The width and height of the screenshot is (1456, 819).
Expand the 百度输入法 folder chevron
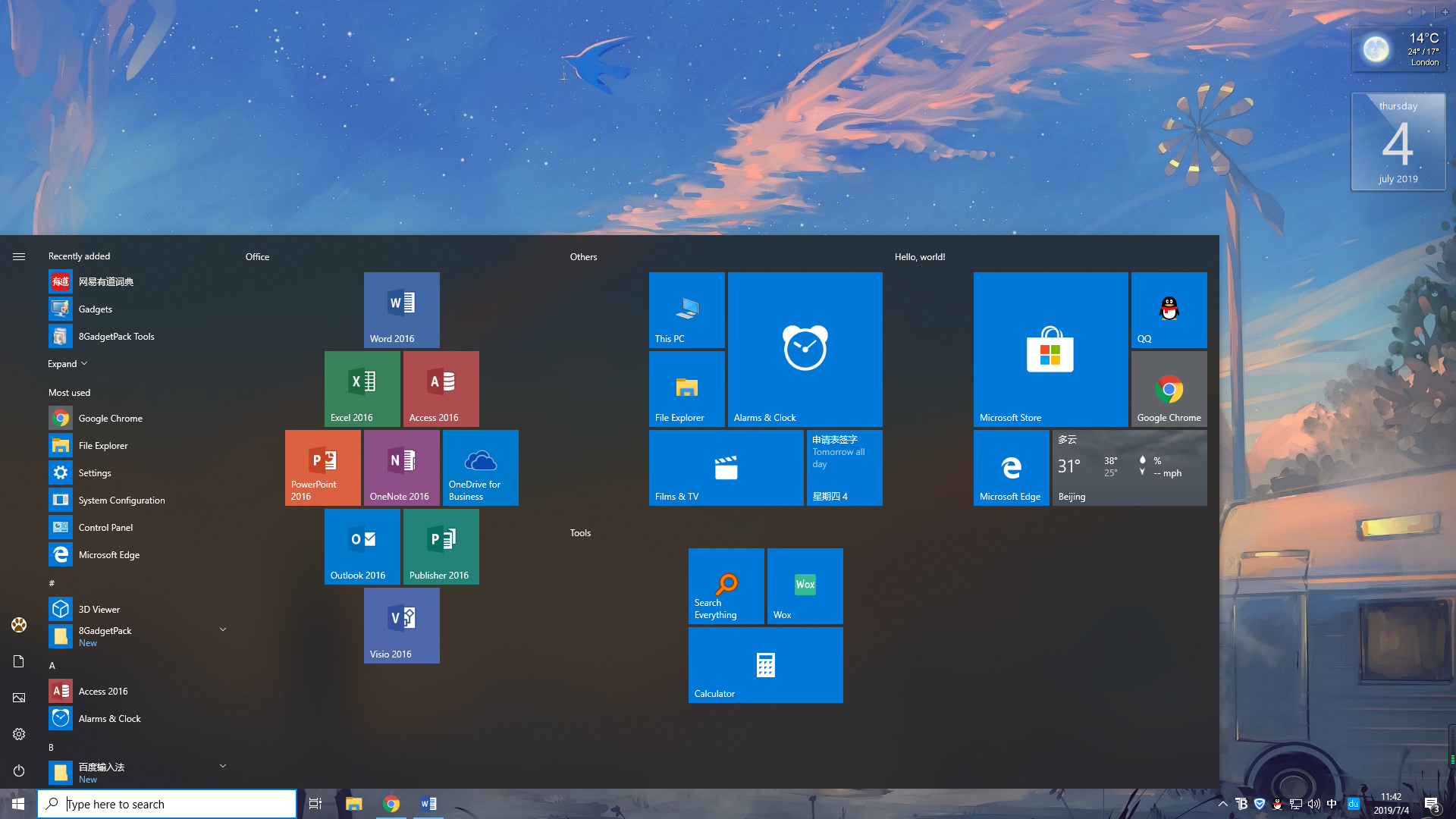[223, 766]
